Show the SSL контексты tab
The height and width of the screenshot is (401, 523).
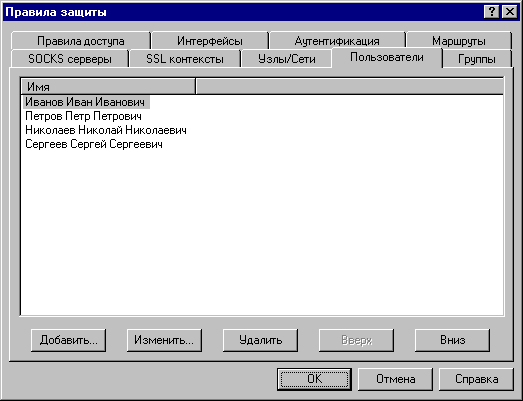point(185,59)
